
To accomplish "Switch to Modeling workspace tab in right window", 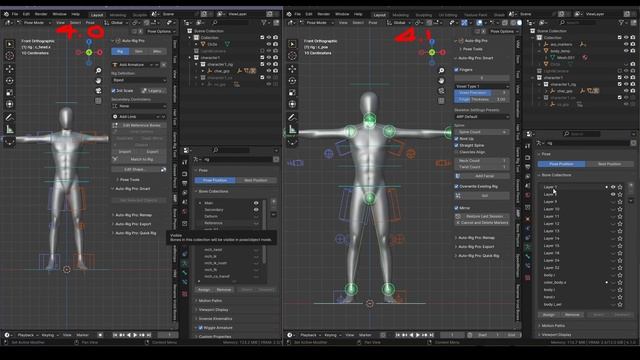I will click(x=400, y=15).
